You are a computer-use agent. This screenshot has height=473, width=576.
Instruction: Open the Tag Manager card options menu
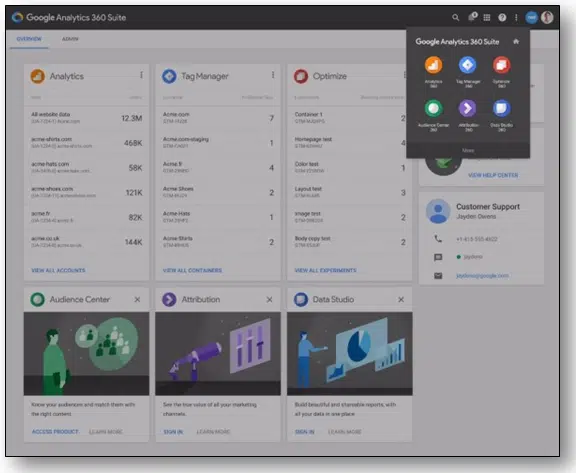[x=273, y=75]
